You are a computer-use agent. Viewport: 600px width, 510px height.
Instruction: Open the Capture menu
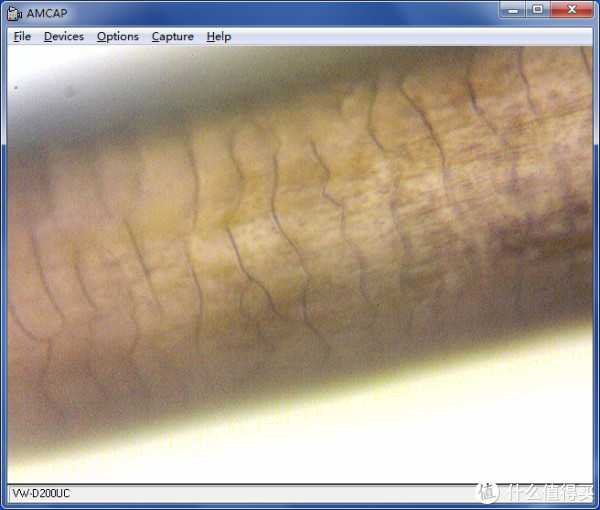(173, 37)
